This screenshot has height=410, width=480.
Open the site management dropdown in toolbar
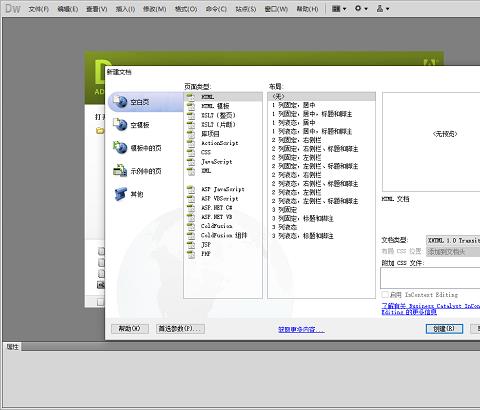coord(383,9)
